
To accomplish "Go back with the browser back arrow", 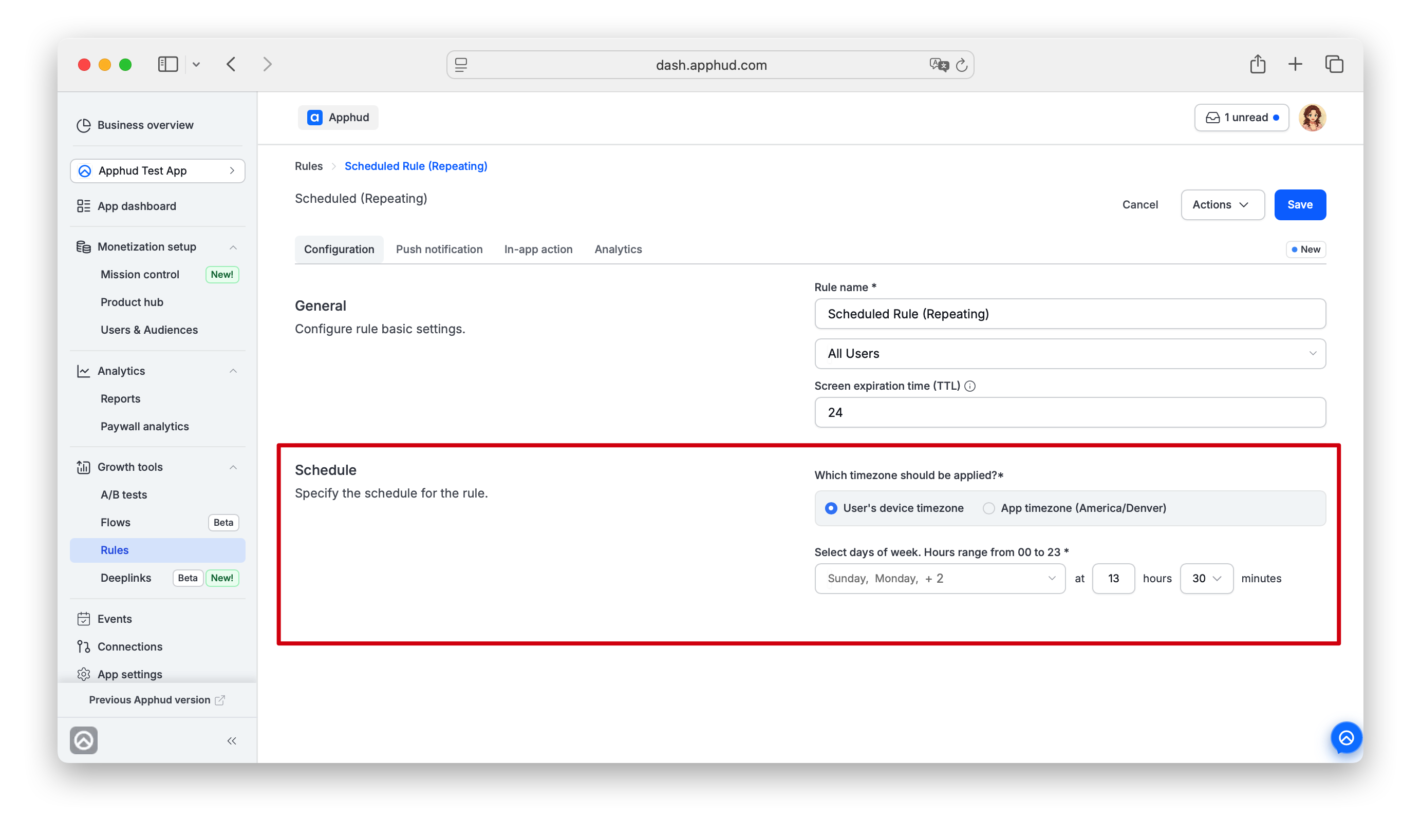I will 231,64.
